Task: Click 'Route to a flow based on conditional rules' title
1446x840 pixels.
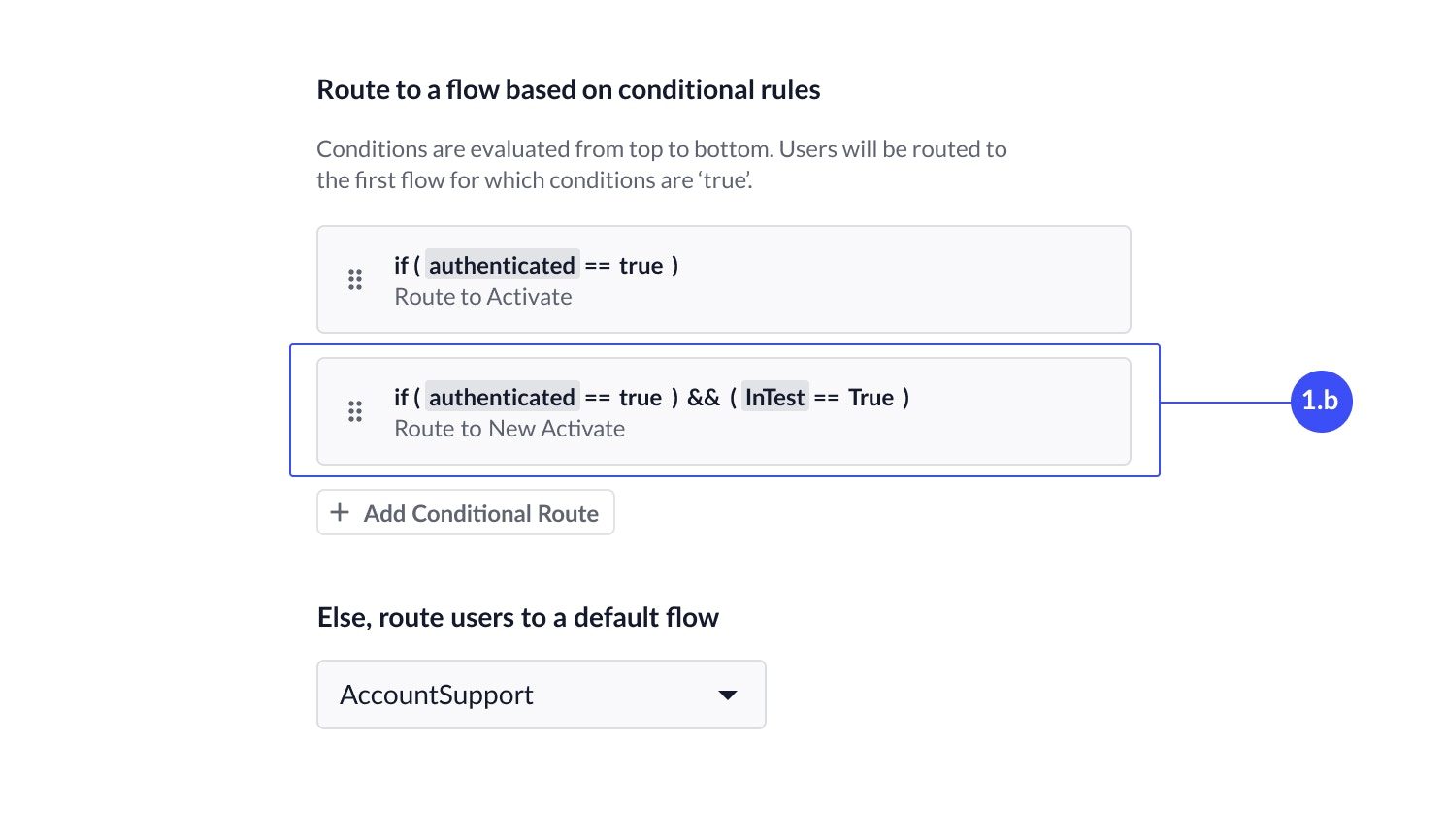Action: [569, 90]
